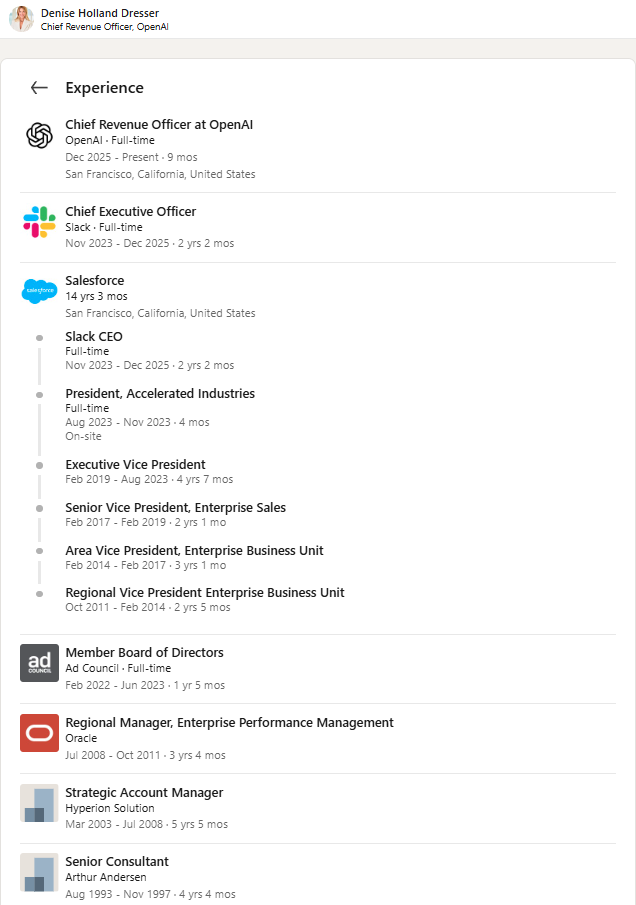Click 'Oct 2011 - Feb 2014 · 2 yrs 5 mos'
Screen dimensions: 636x905
coord(148,607)
